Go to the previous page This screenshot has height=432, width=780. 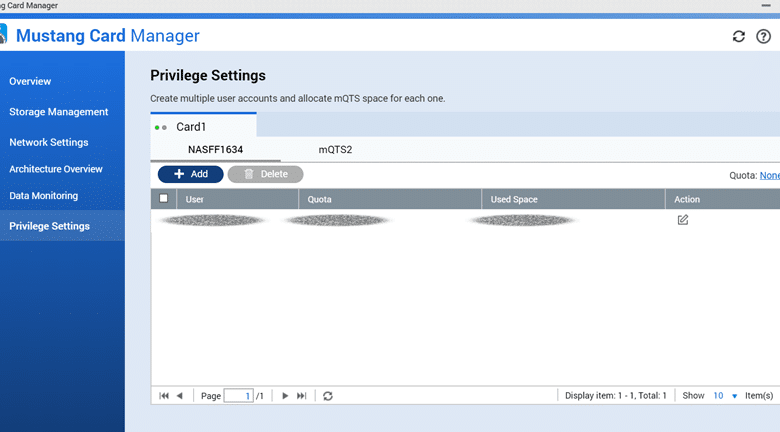pyautogui.click(x=180, y=396)
